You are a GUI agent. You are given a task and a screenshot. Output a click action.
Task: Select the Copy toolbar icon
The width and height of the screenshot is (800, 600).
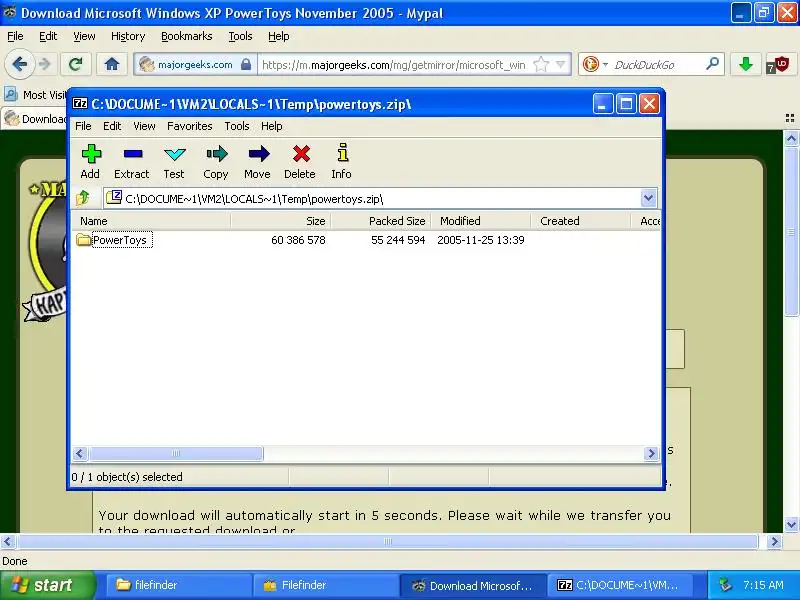(216, 161)
